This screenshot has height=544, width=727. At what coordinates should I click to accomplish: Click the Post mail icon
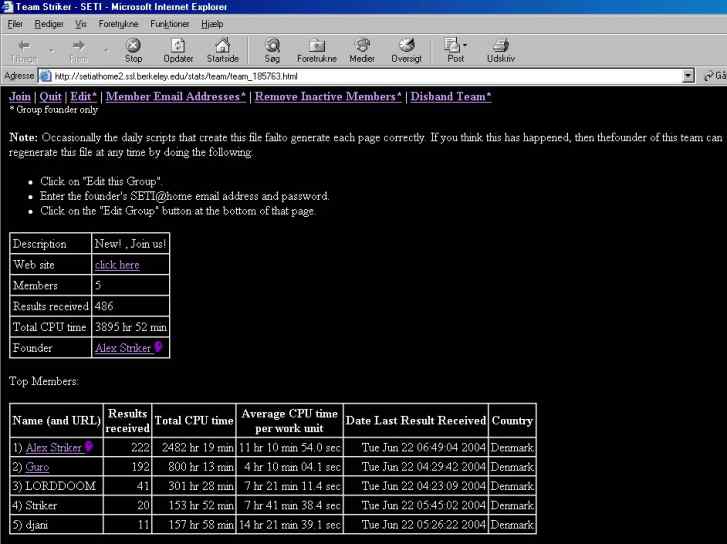[452, 45]
